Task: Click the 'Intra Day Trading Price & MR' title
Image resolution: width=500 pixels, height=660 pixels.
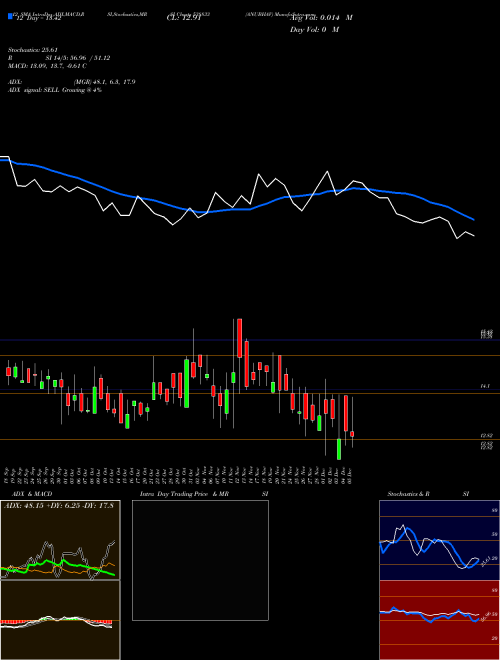Action: point(184,494)
